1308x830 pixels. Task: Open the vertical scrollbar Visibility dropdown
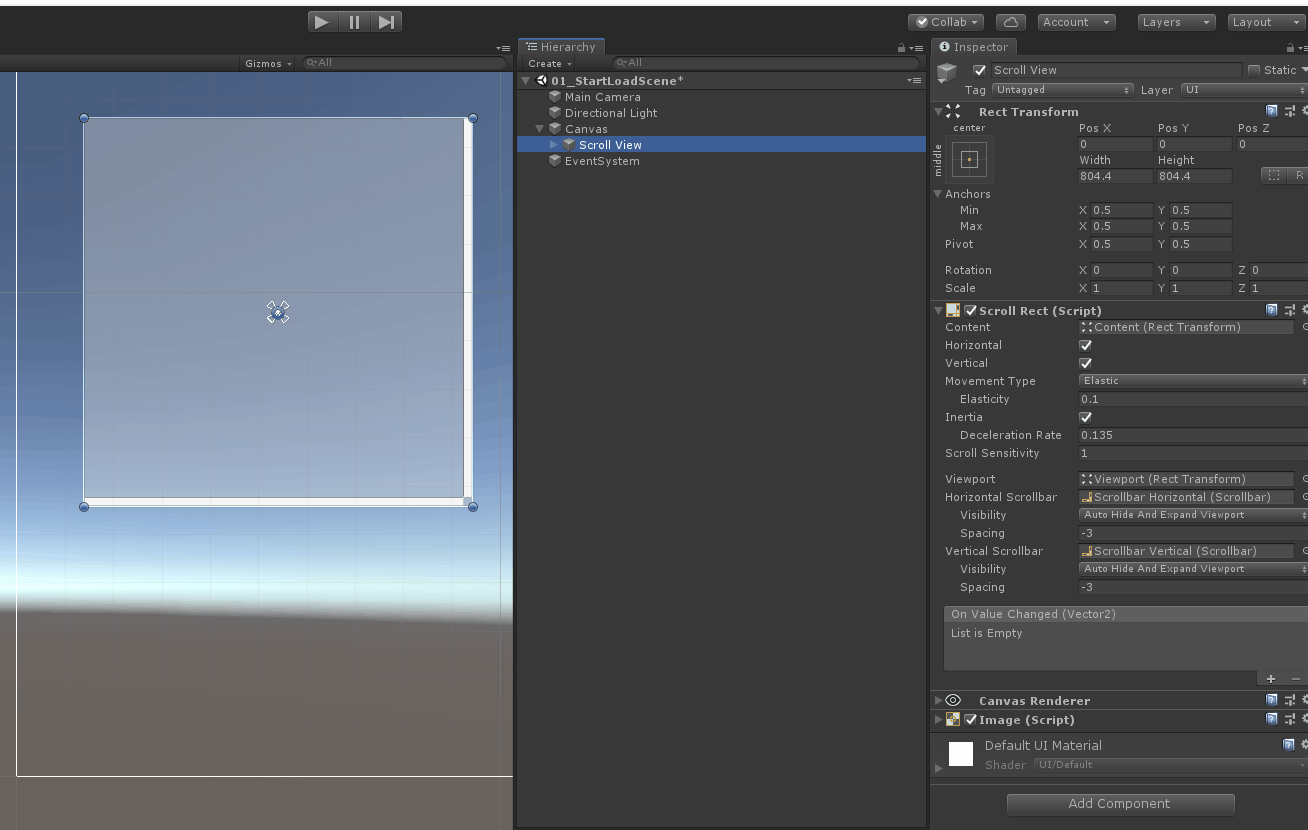1190,568
